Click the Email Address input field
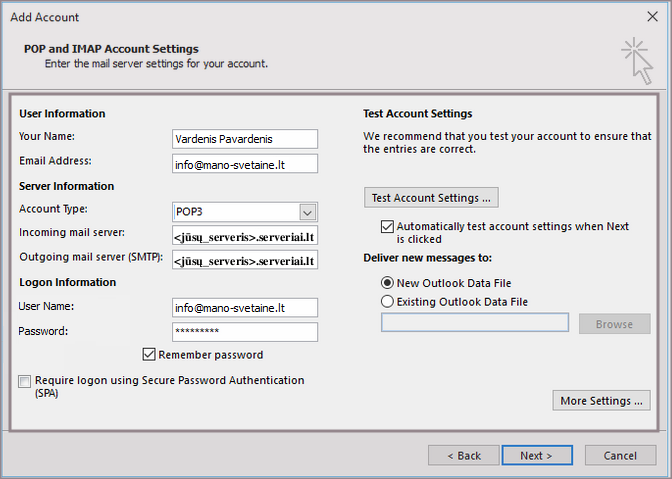 coord(245,163)
